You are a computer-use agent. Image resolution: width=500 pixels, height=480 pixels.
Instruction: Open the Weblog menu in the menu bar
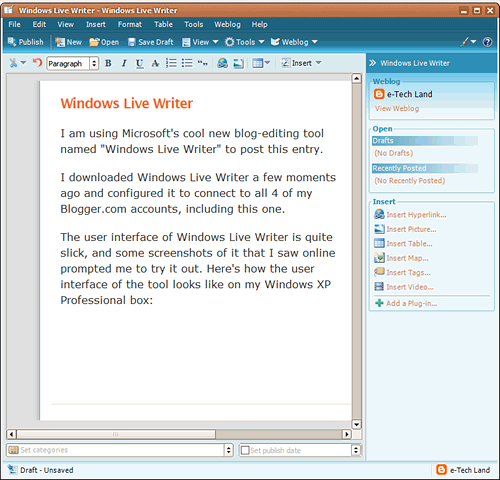[227, 24]
